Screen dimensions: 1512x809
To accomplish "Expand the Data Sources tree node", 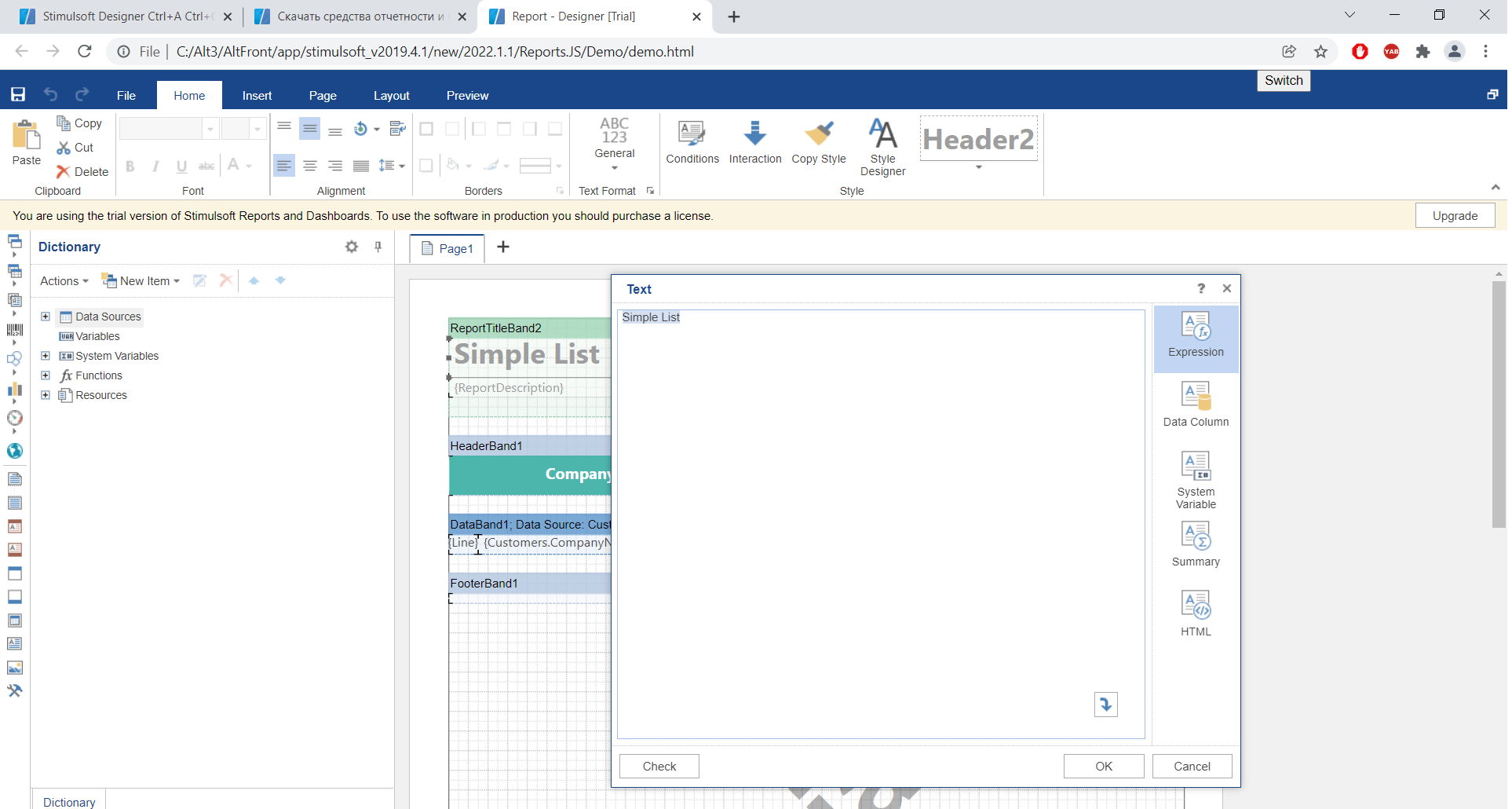I will pos(46,317).
